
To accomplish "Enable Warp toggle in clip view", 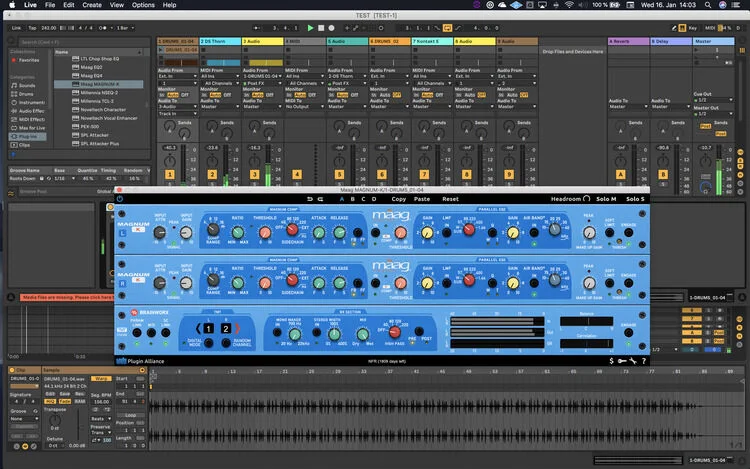I will pos(101,379).
